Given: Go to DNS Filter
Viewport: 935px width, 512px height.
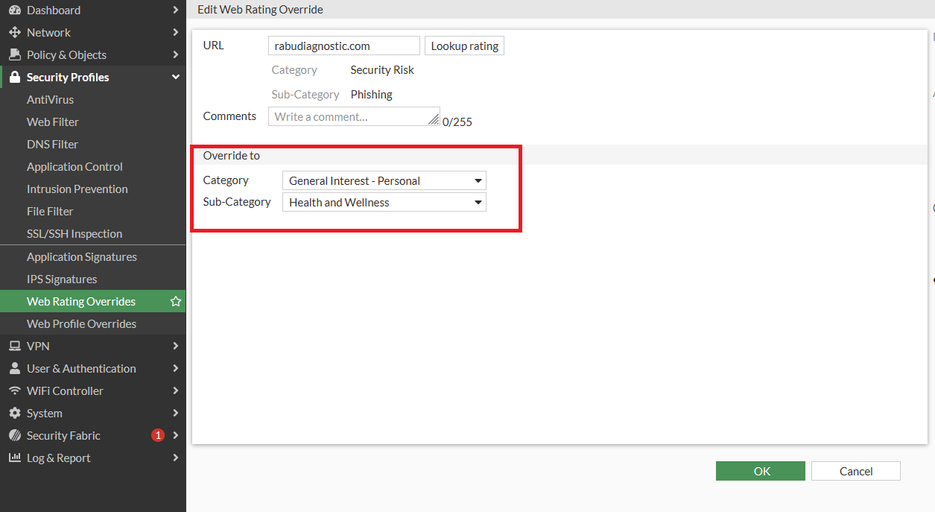Looking at the screenshot, I should [x=52, y=144].
